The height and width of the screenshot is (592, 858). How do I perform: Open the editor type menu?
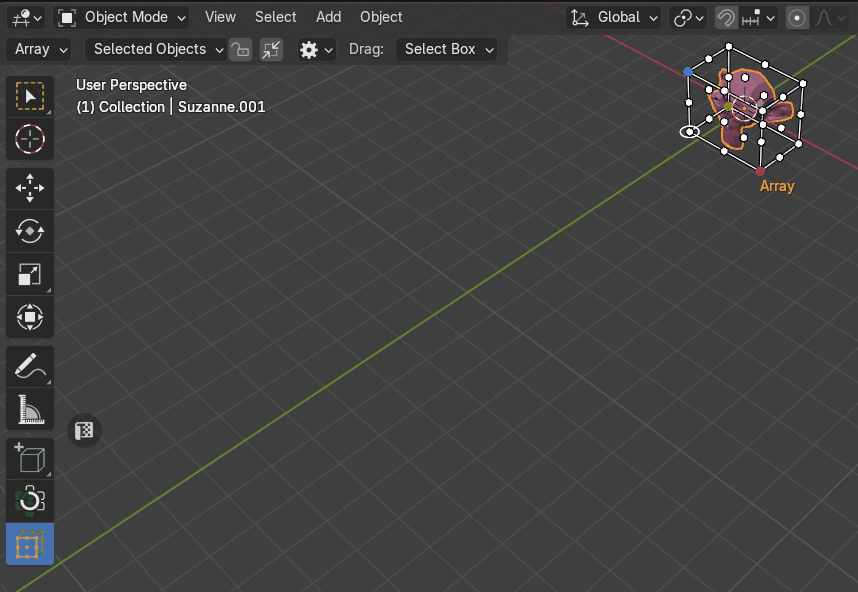pyautogui.click(x=27, y=18)
